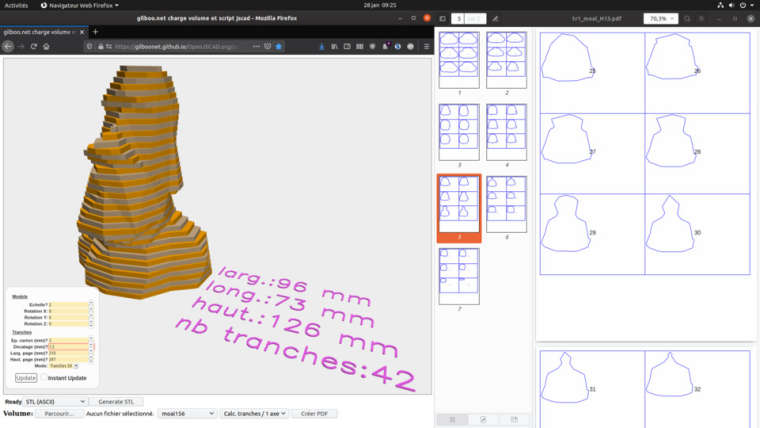The width and height of the screenshot is (760, 428).
Task: Open a new Firefox tab
Action: pyautogui.click(x=95, y=32)
